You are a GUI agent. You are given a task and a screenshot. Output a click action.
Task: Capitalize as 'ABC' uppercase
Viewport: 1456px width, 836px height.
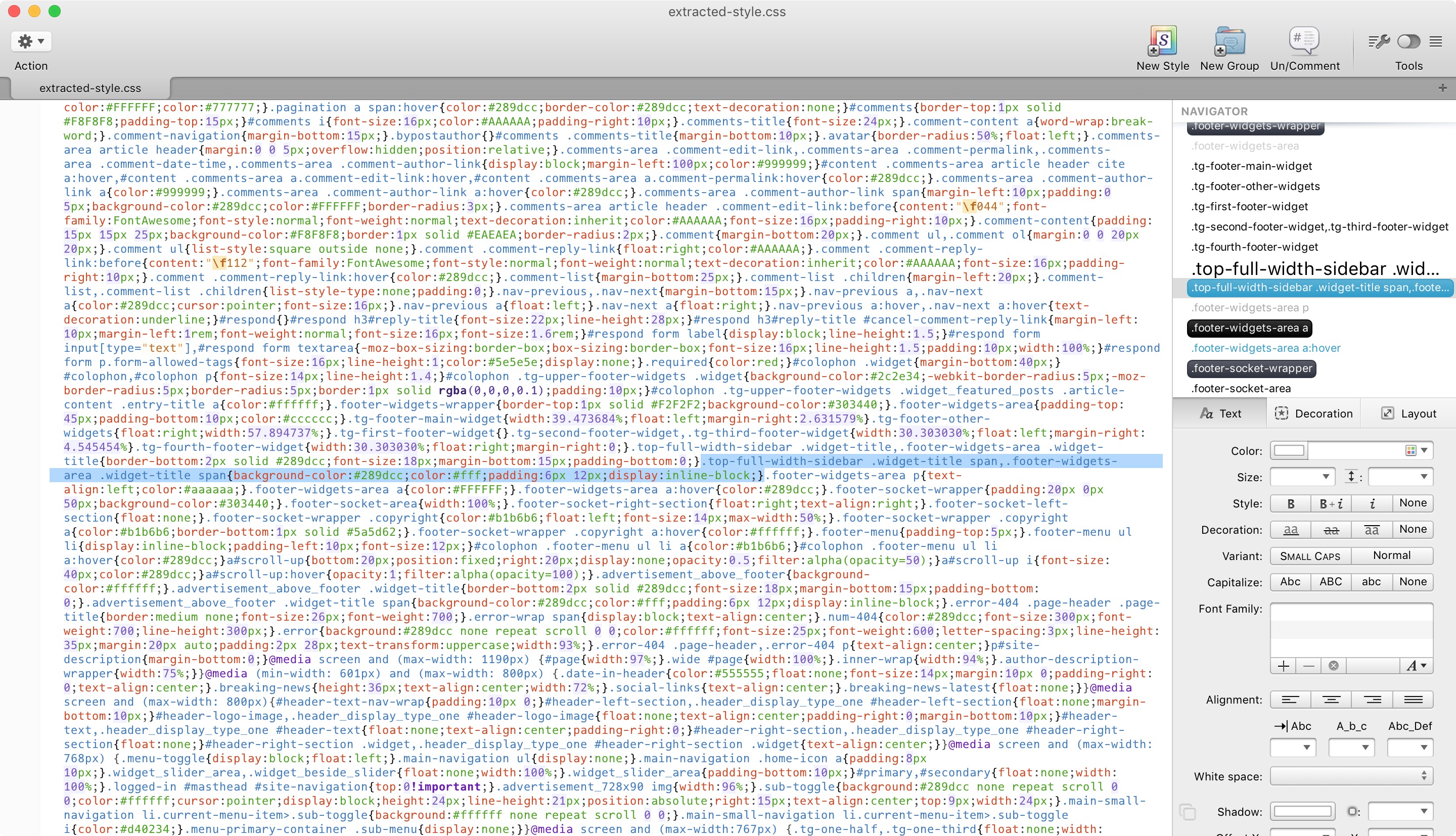tap(1331, 582)
